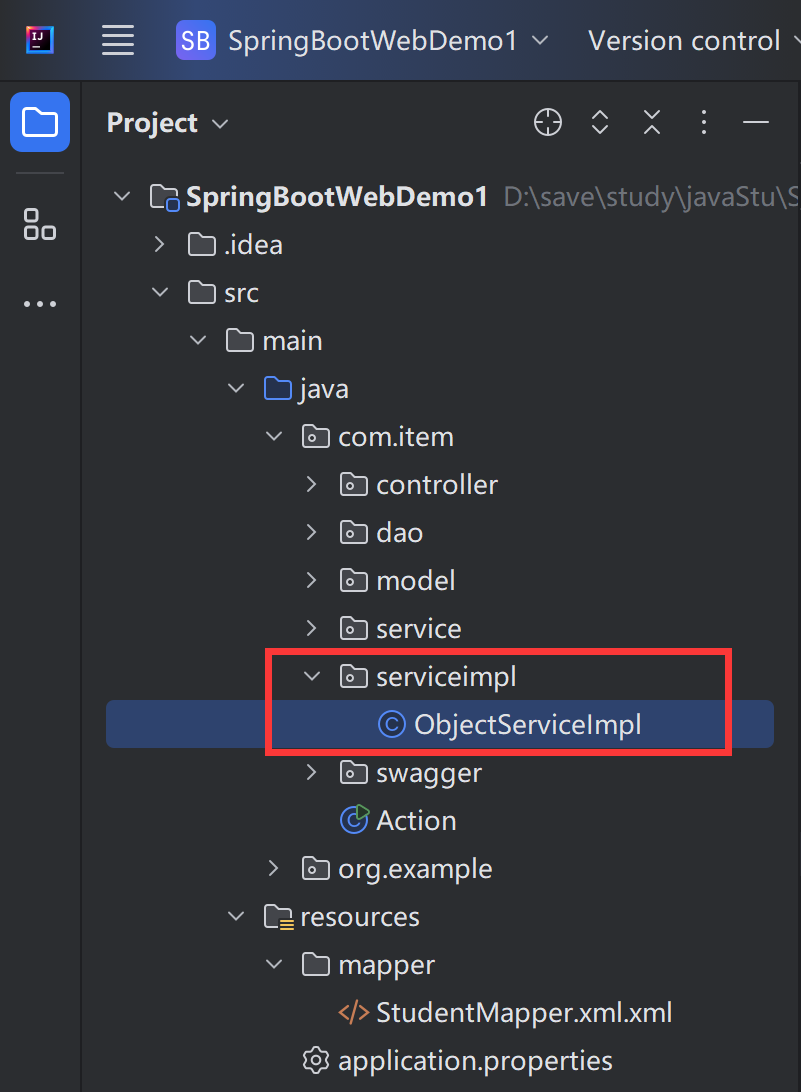Expand the .idea folder
The image size is (801, 1092).
pos(160,245)
